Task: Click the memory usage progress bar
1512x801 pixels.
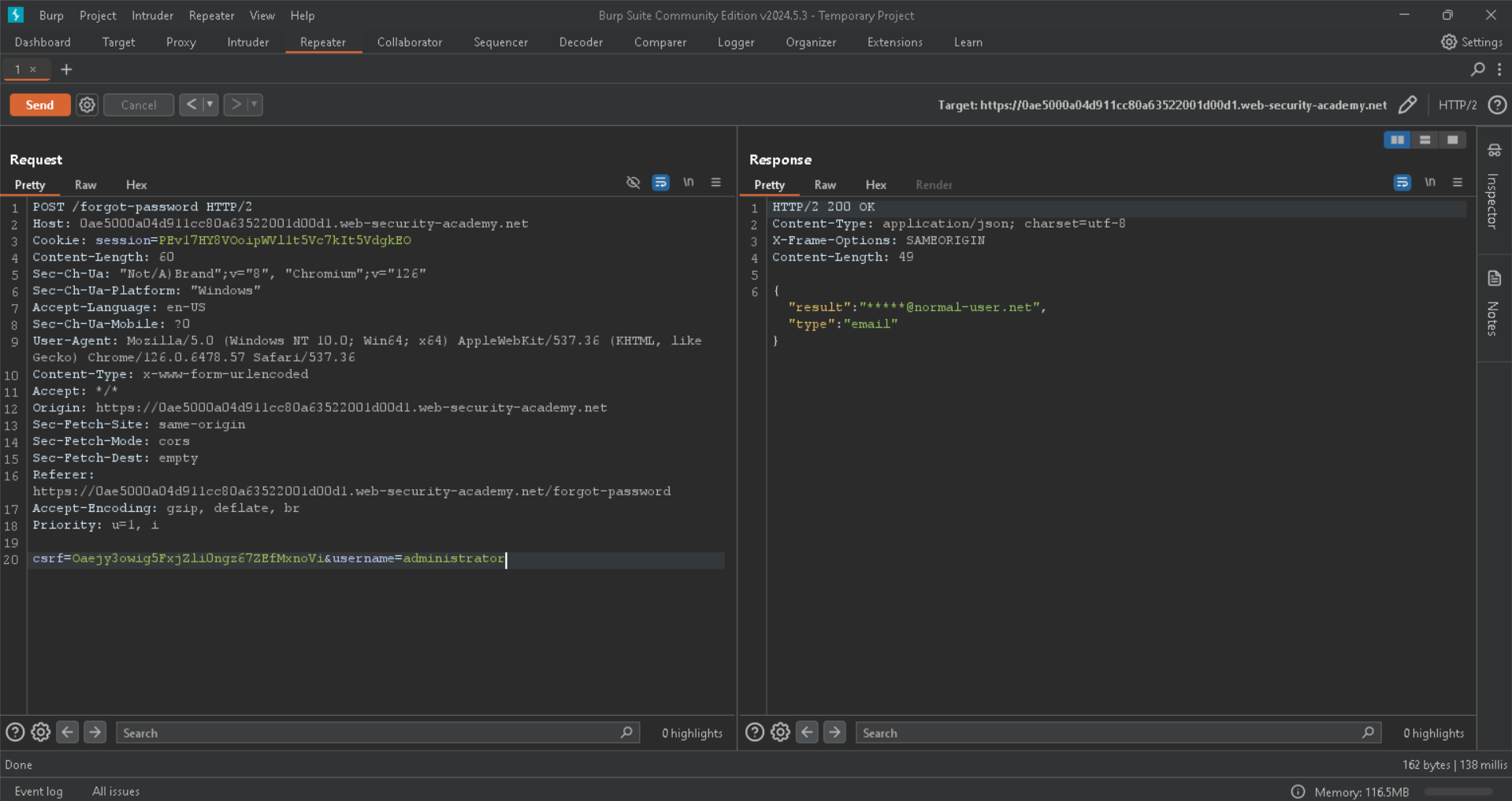Action: tap(1458, 792)
